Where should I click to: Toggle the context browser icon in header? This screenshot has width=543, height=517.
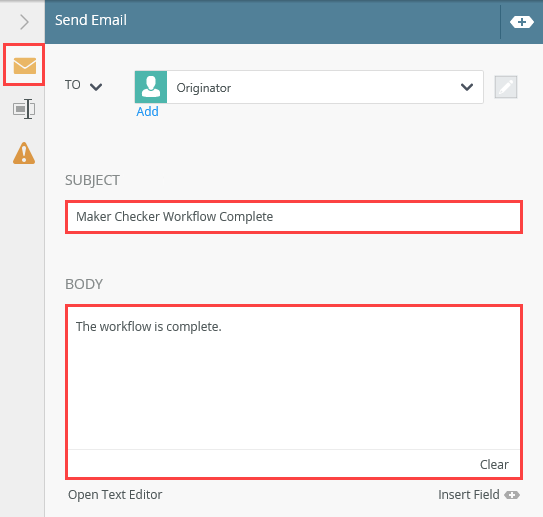coord(522,22)
